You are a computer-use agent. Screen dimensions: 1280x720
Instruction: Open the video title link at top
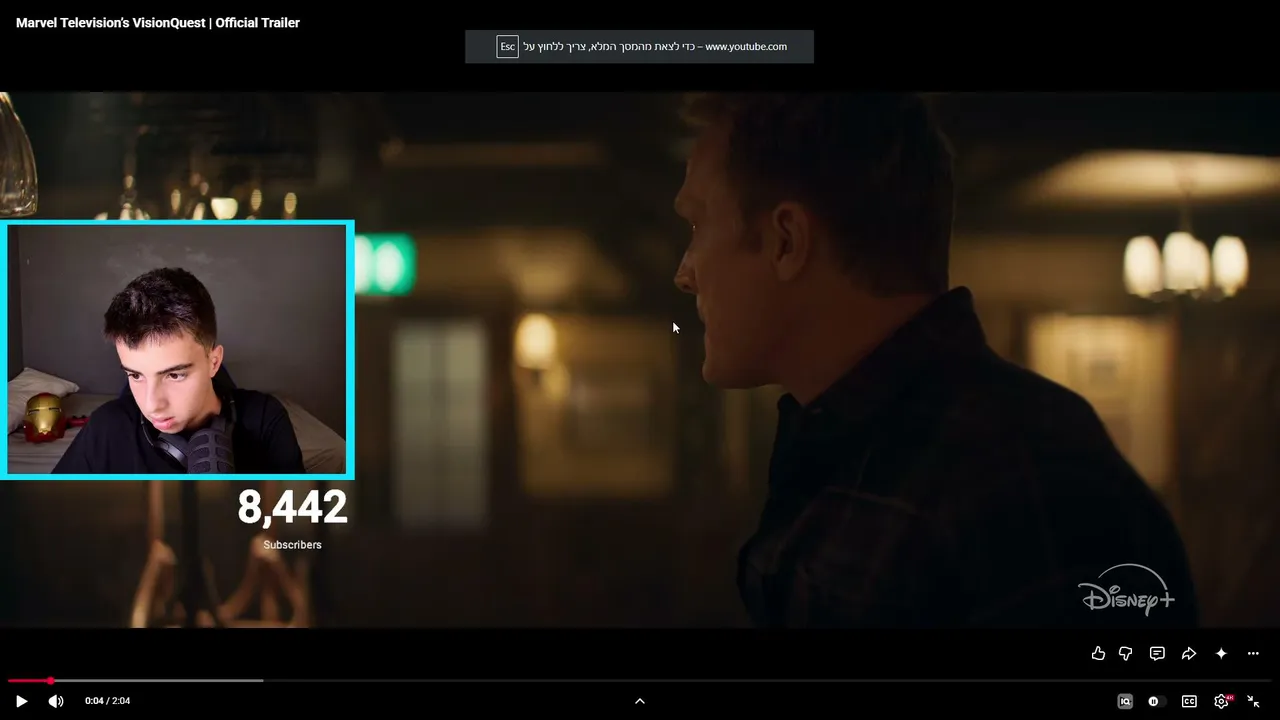coord(158,23)
